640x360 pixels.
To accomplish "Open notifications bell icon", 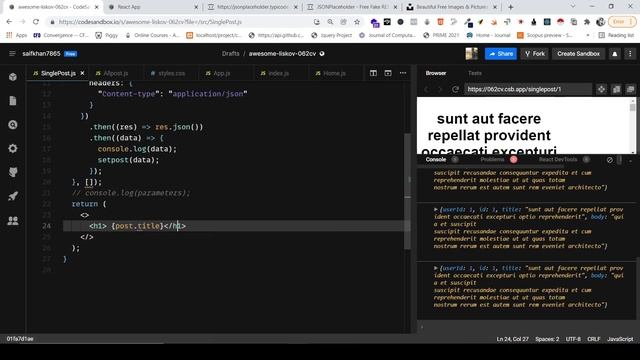I will tap(615, 53).
